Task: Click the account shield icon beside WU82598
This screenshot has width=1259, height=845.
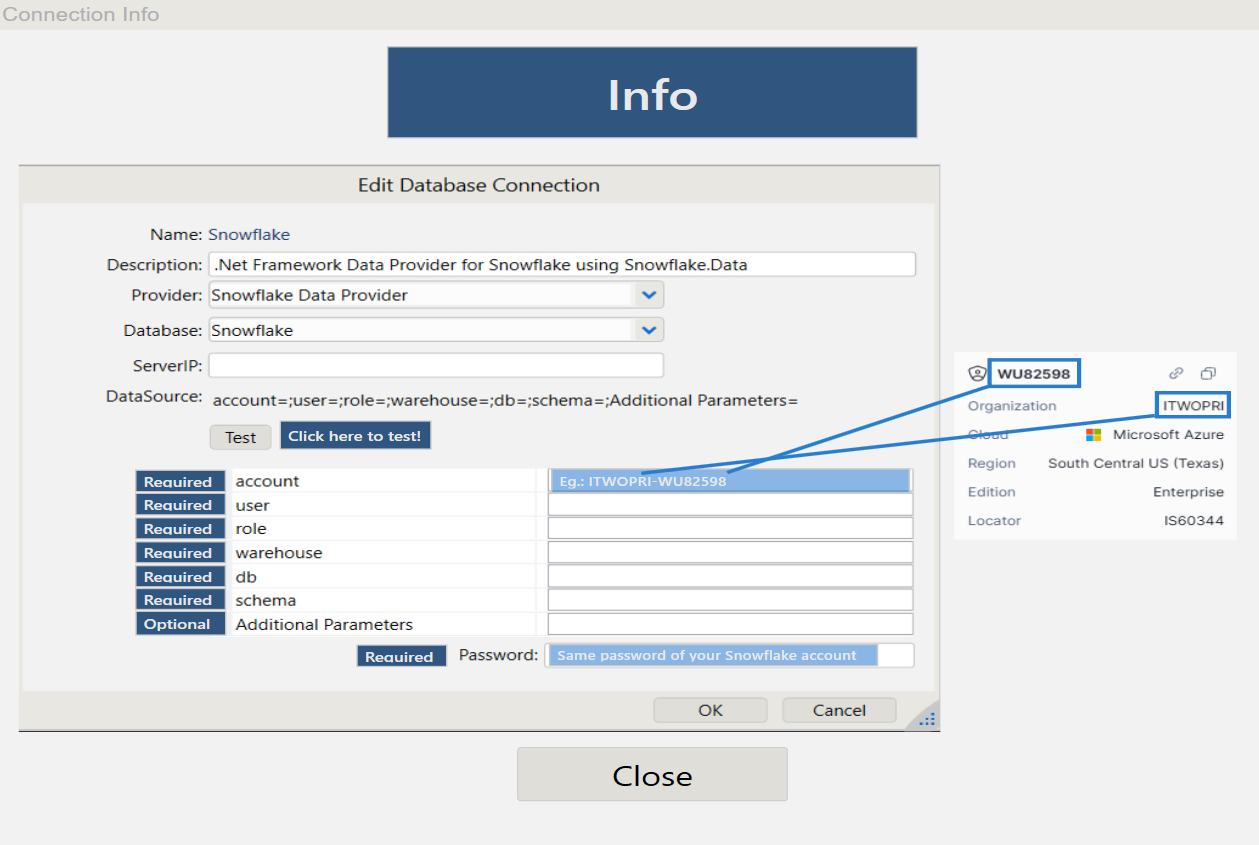Action: pos(977,374)
